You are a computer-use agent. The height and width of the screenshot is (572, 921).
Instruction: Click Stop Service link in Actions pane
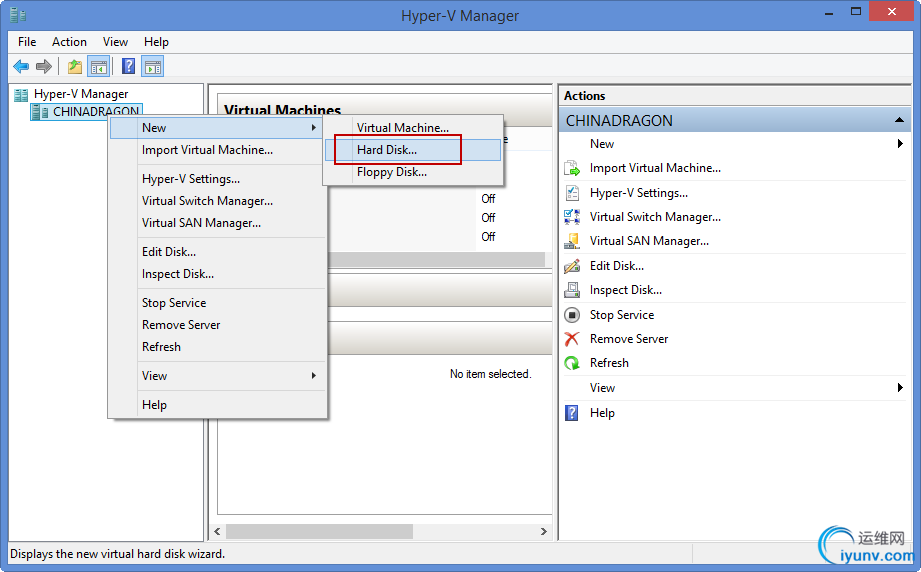pos(622,315)
